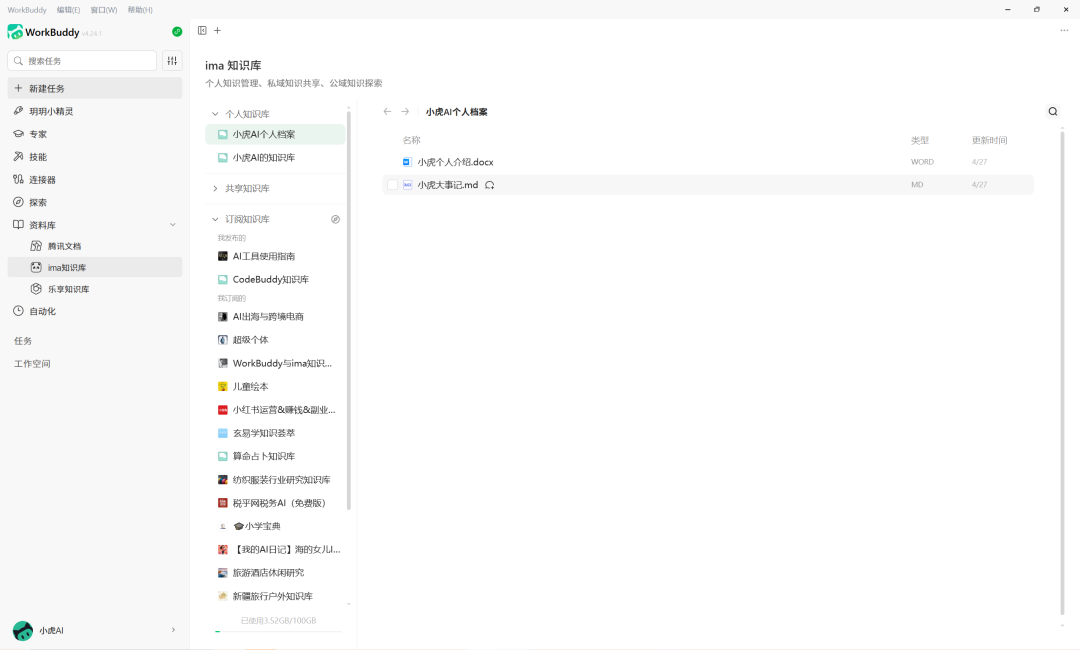Click the explore compass icon beside 订阅知识库
The image size is (1080, 650).
pyautogui.click(x=335, y=219)
